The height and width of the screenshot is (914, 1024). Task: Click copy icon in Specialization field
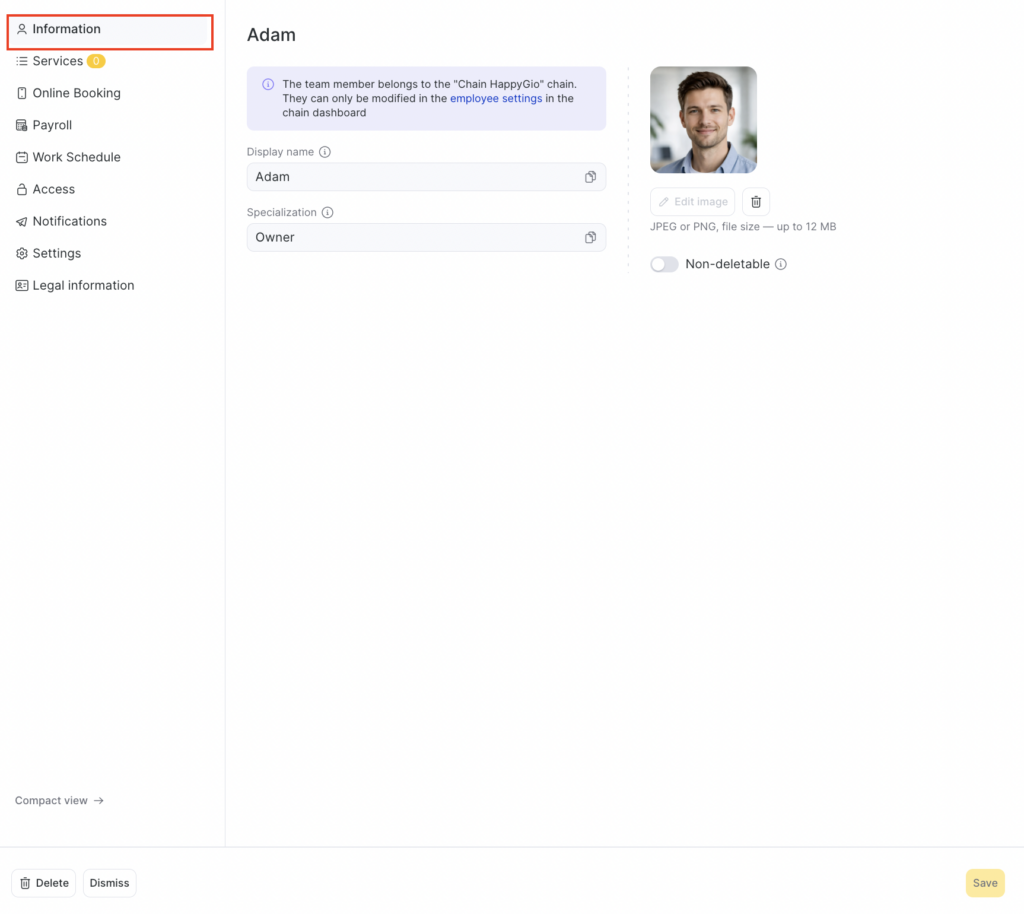click(x=590, y=238)
